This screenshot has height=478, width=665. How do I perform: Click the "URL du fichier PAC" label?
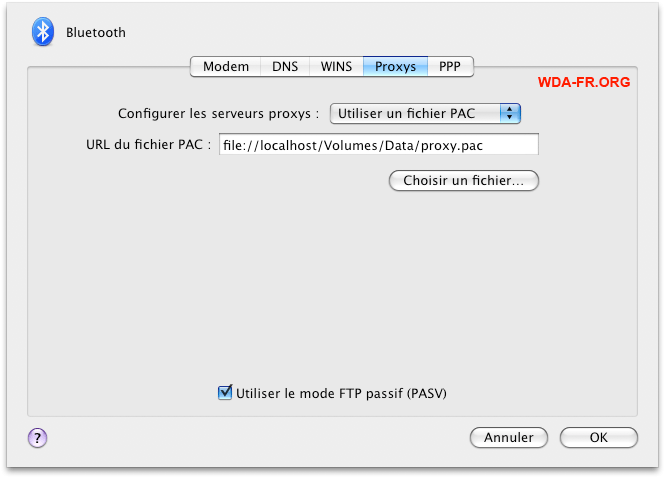[x=149, y=145]
